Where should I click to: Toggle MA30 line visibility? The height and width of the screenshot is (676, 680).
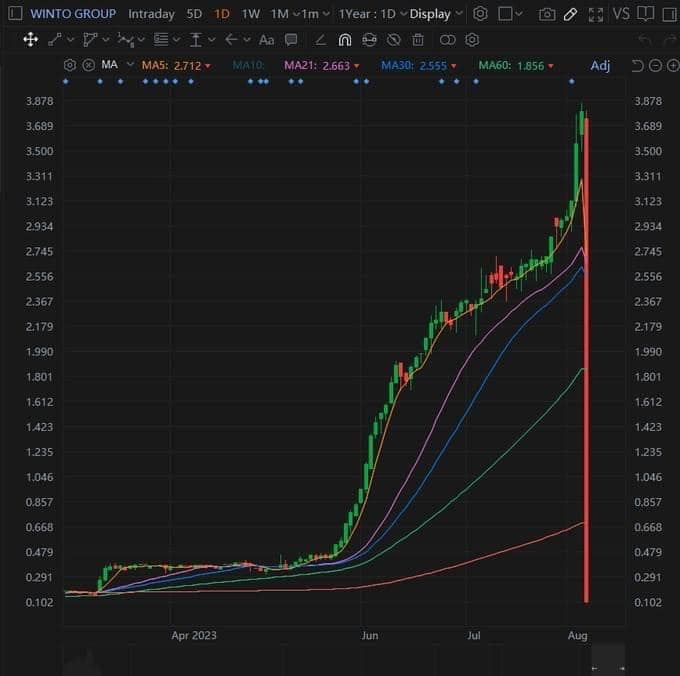click(418, 65)
